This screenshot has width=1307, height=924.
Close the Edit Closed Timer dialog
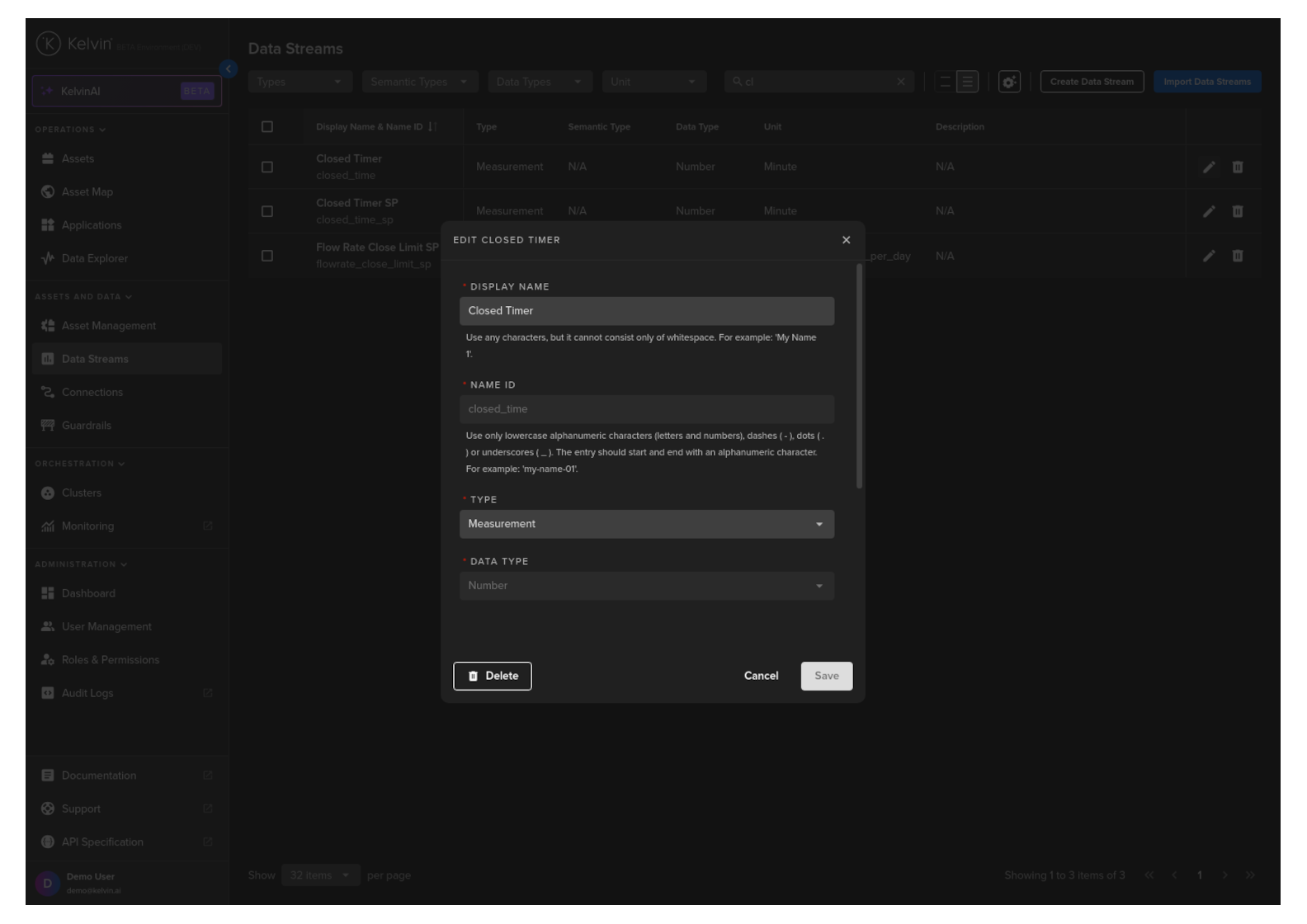(x=845, y=240)
